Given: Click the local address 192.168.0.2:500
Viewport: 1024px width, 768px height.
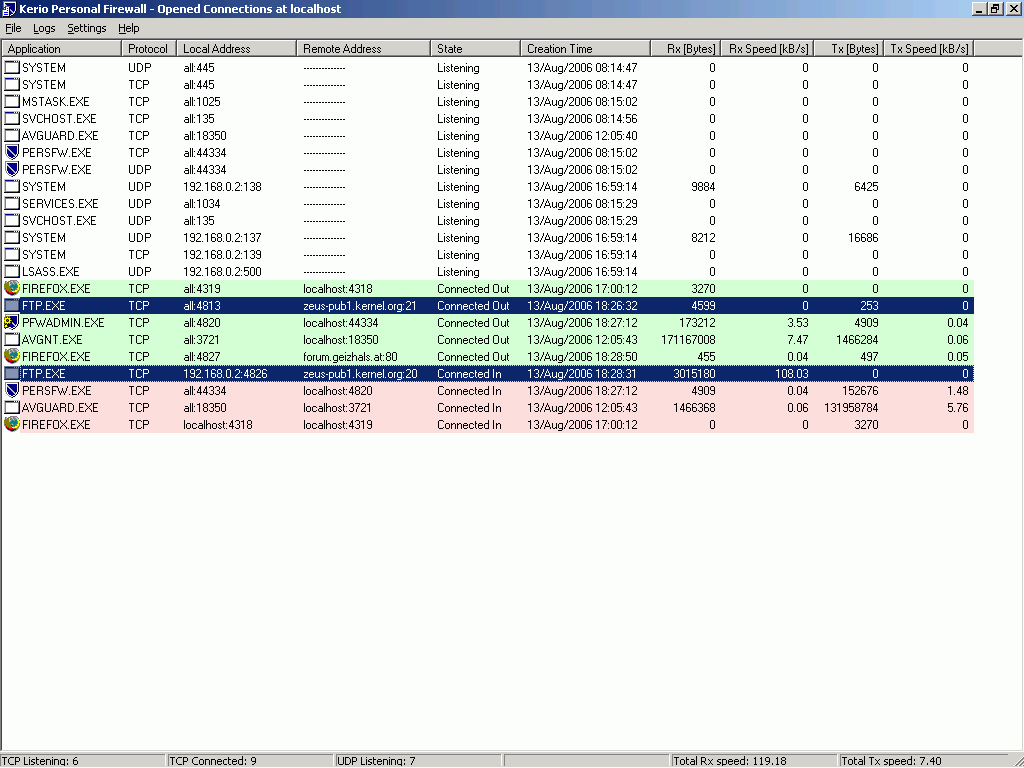Looking at the screenshot, I should point(222,272).
